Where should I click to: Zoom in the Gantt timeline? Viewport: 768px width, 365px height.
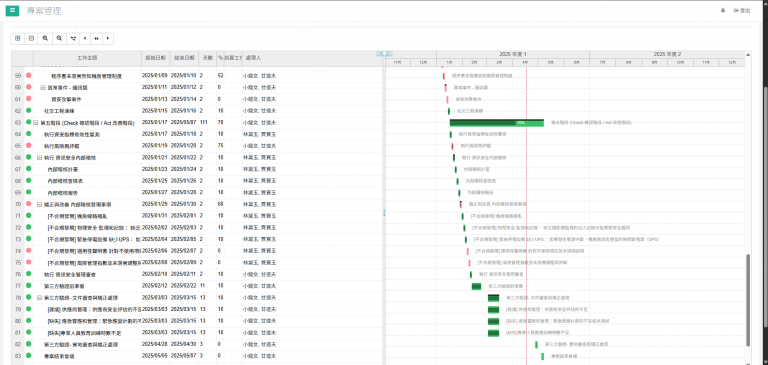tap(45, 38)
